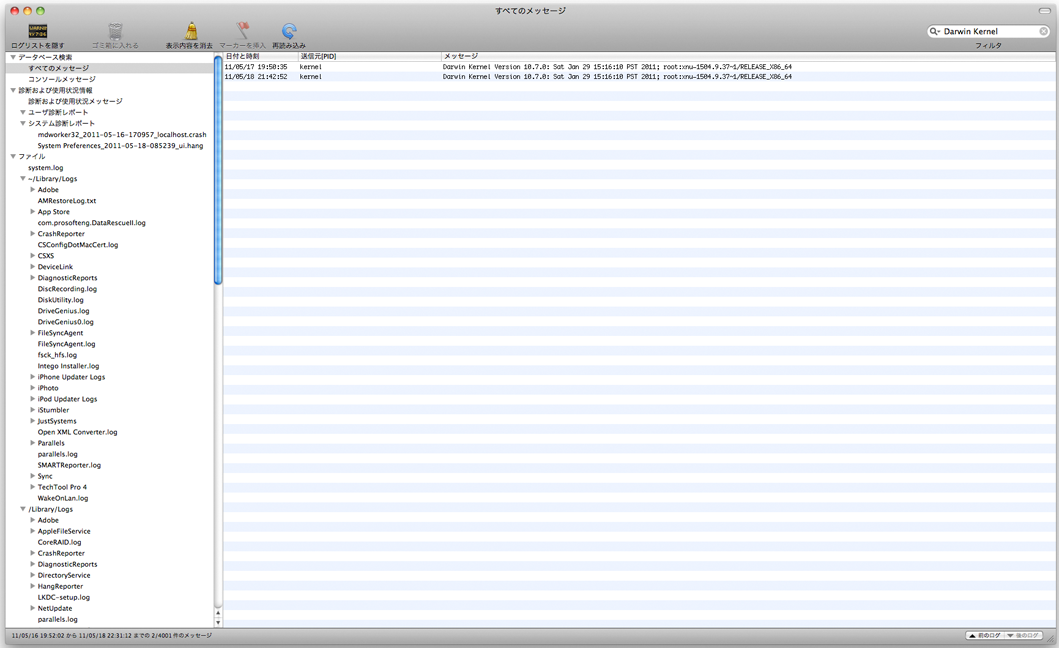Open the search magnifier dropdown menu

[935, 31]
